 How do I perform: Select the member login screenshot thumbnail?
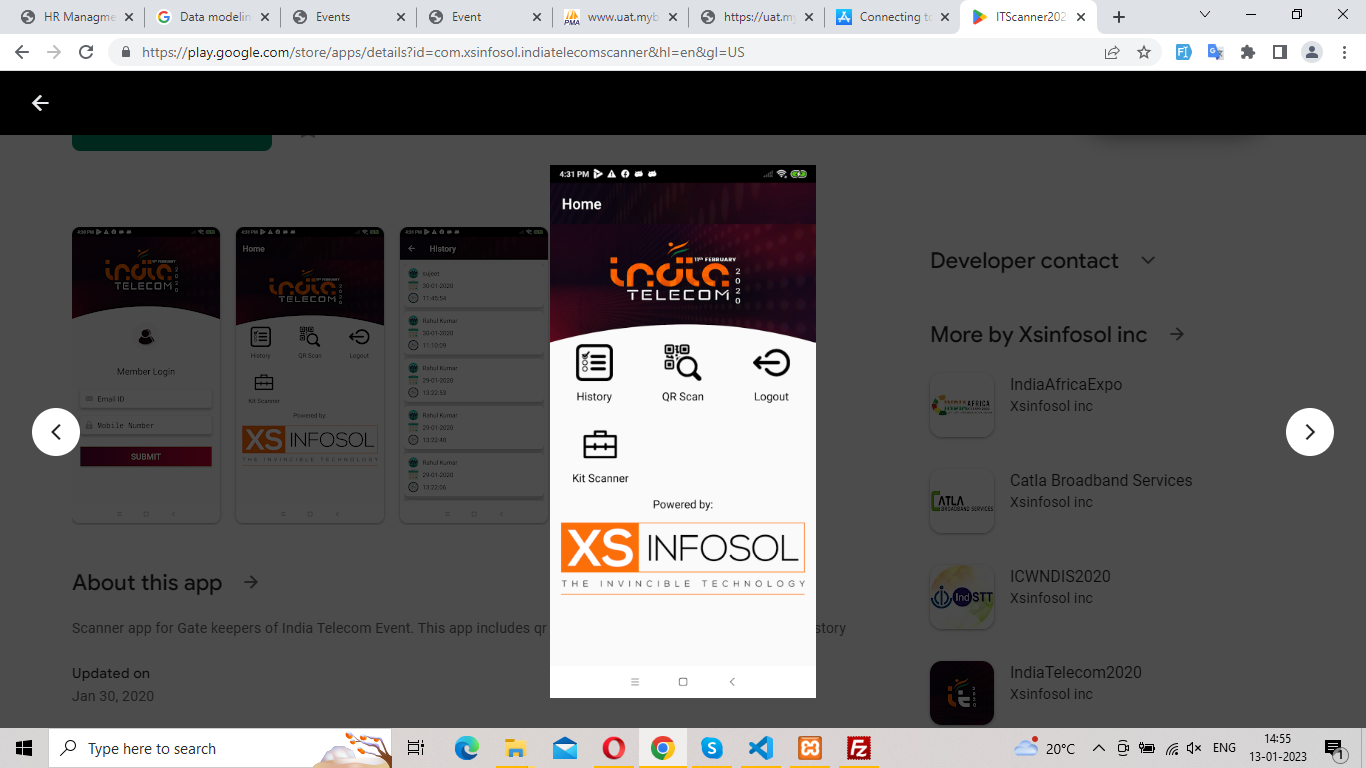tap(146, 375)
